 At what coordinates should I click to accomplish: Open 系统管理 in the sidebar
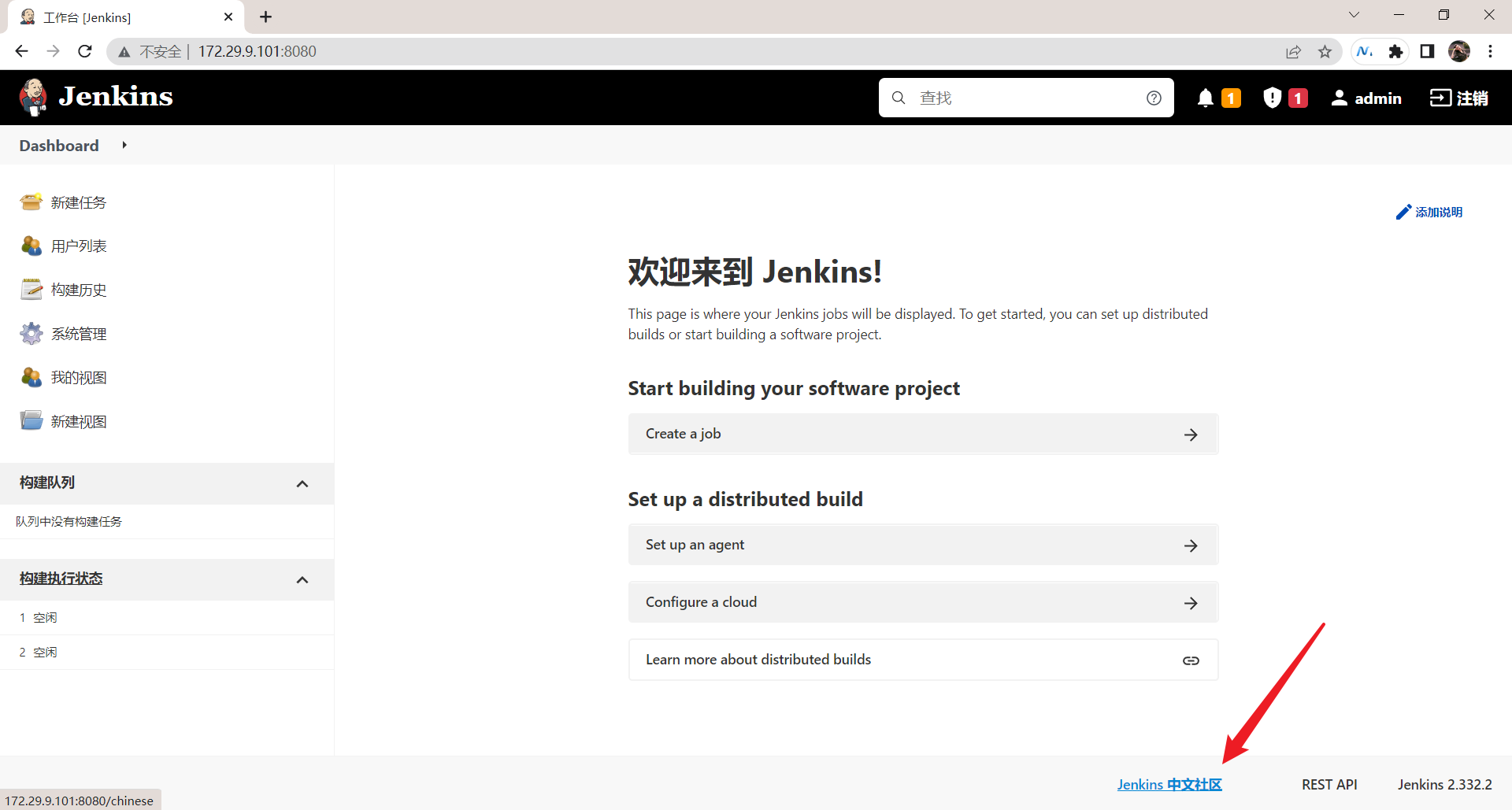tap(79, 334)
